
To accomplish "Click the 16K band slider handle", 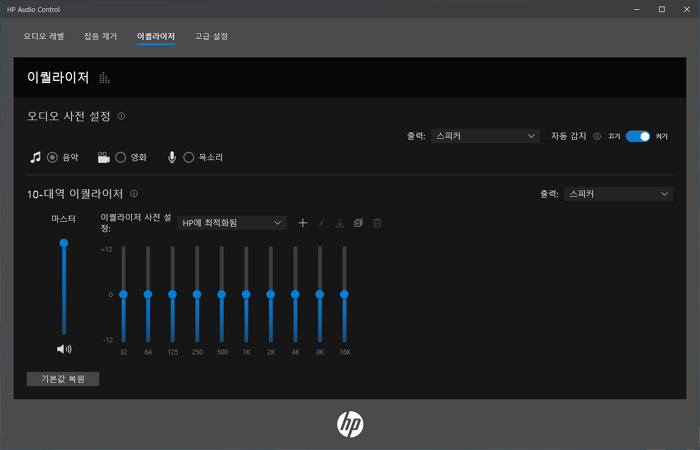I will point(344,294).
